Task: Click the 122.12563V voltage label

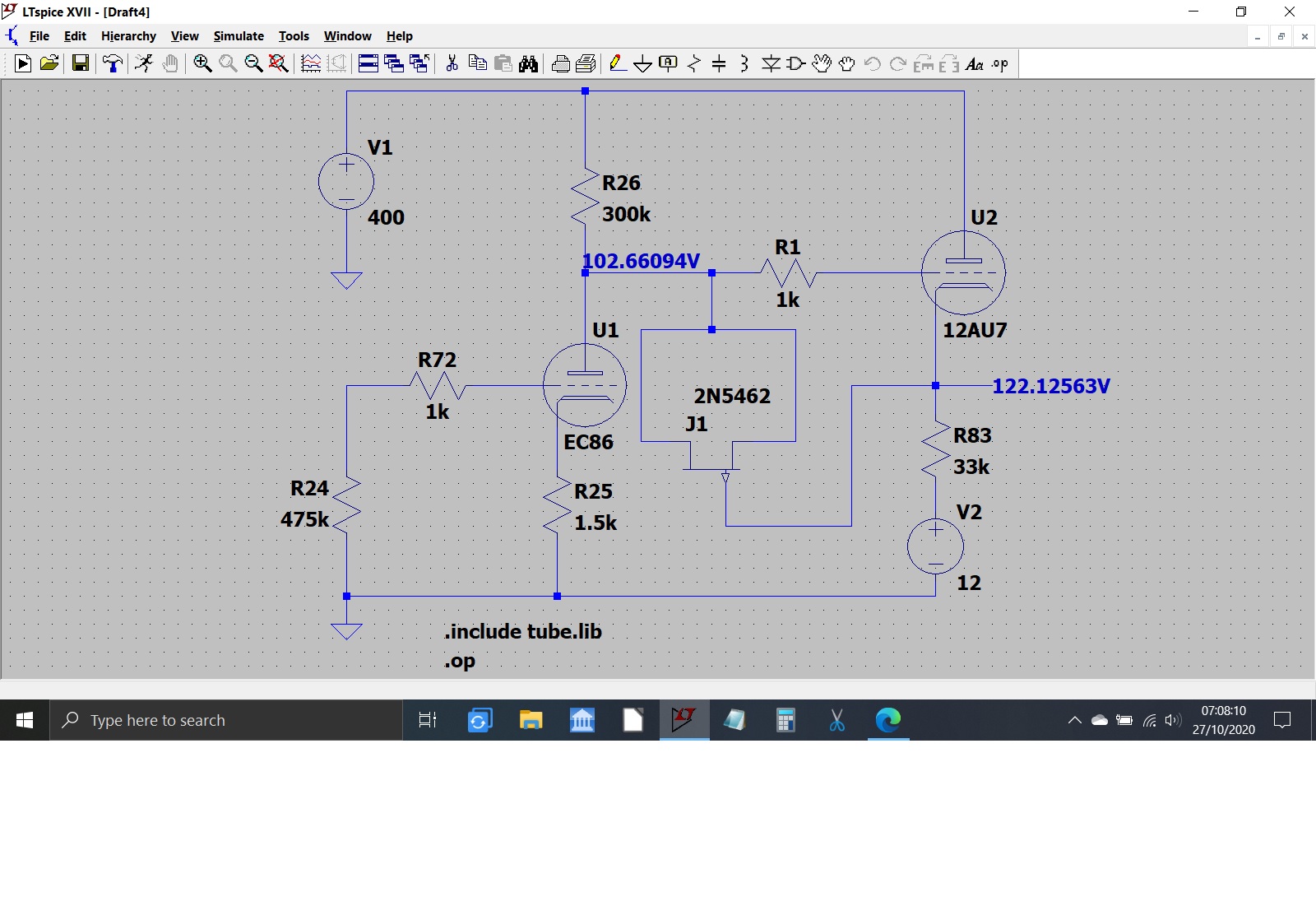Action: [1051, 386]
